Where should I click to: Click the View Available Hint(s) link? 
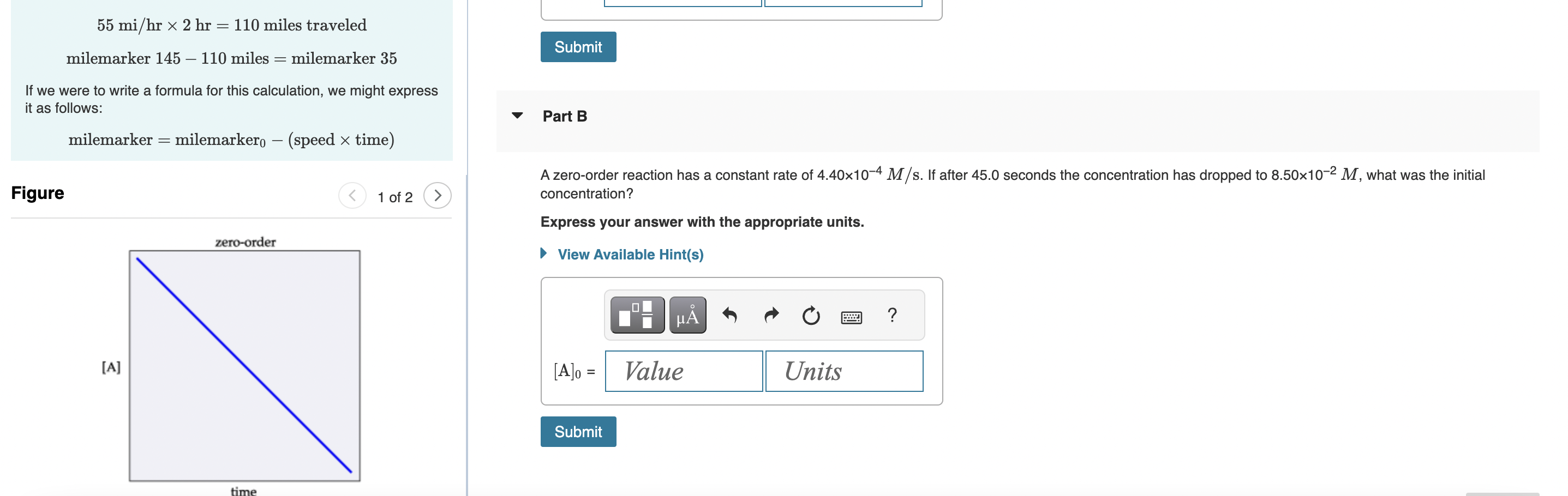pyautogui.click(x=630, y=254)
